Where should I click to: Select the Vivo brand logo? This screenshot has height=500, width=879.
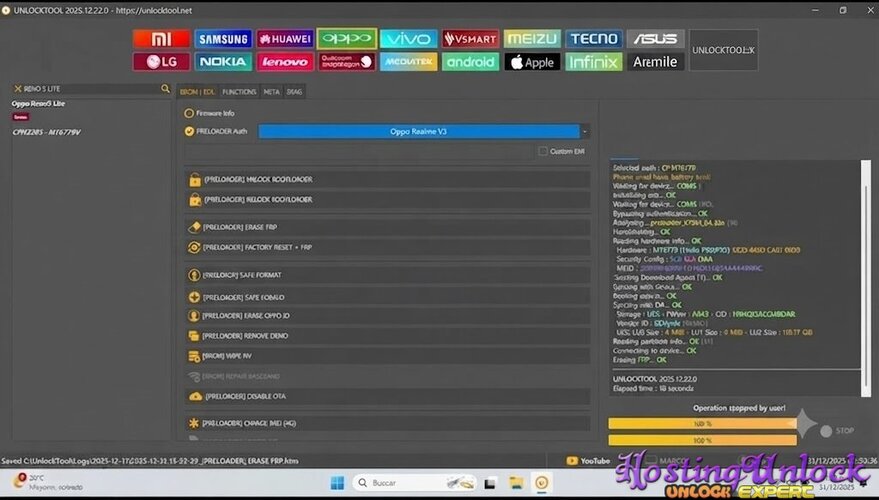coord(409,39)
